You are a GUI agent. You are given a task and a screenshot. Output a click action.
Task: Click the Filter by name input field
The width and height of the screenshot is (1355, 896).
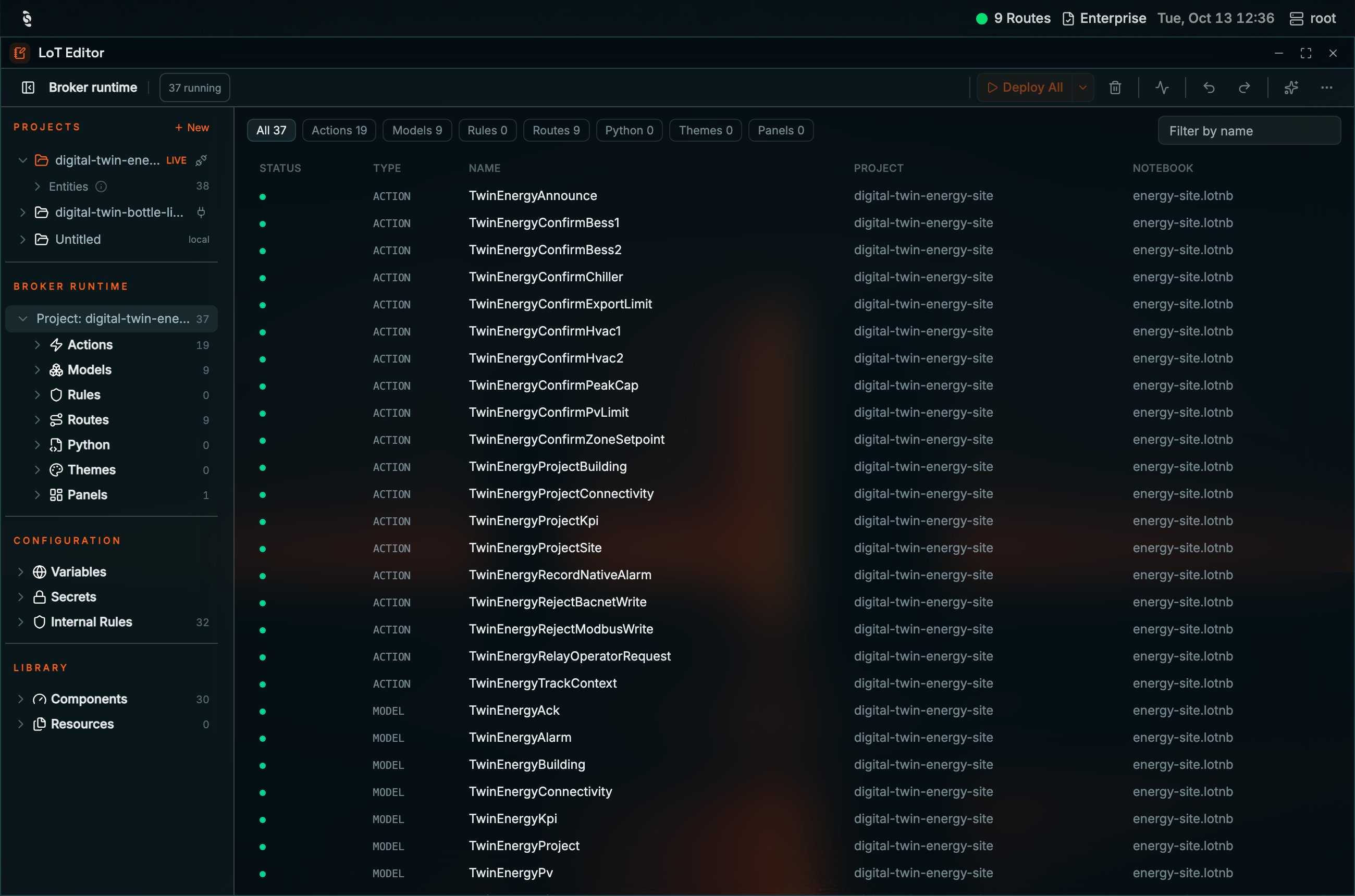tap(1249, 131)
